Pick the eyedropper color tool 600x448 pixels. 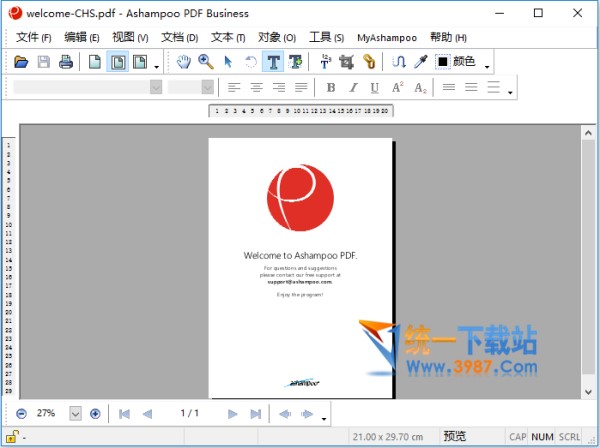pos(421,62)
